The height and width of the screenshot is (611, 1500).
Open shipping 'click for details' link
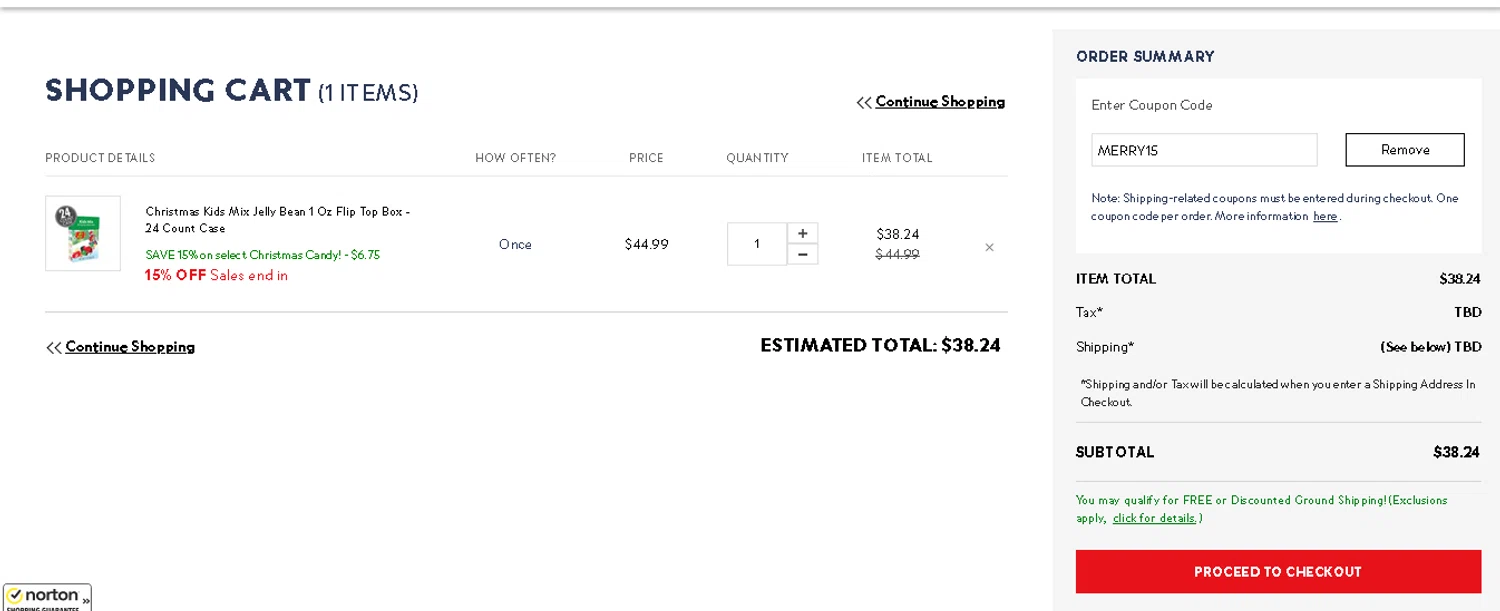(x=1154, y=518)
